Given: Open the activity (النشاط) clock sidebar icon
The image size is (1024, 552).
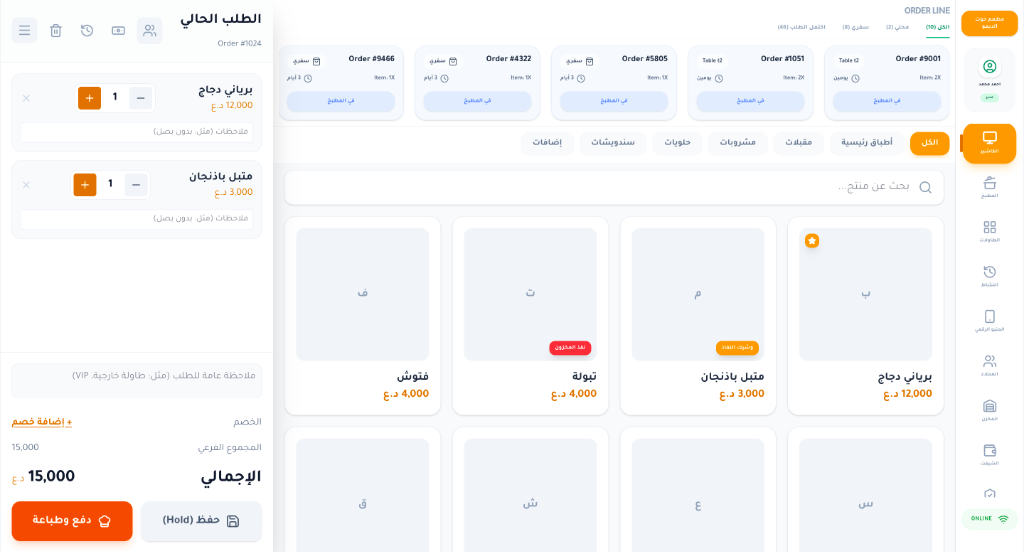Looking at the screenshot, I should point(989,275).
